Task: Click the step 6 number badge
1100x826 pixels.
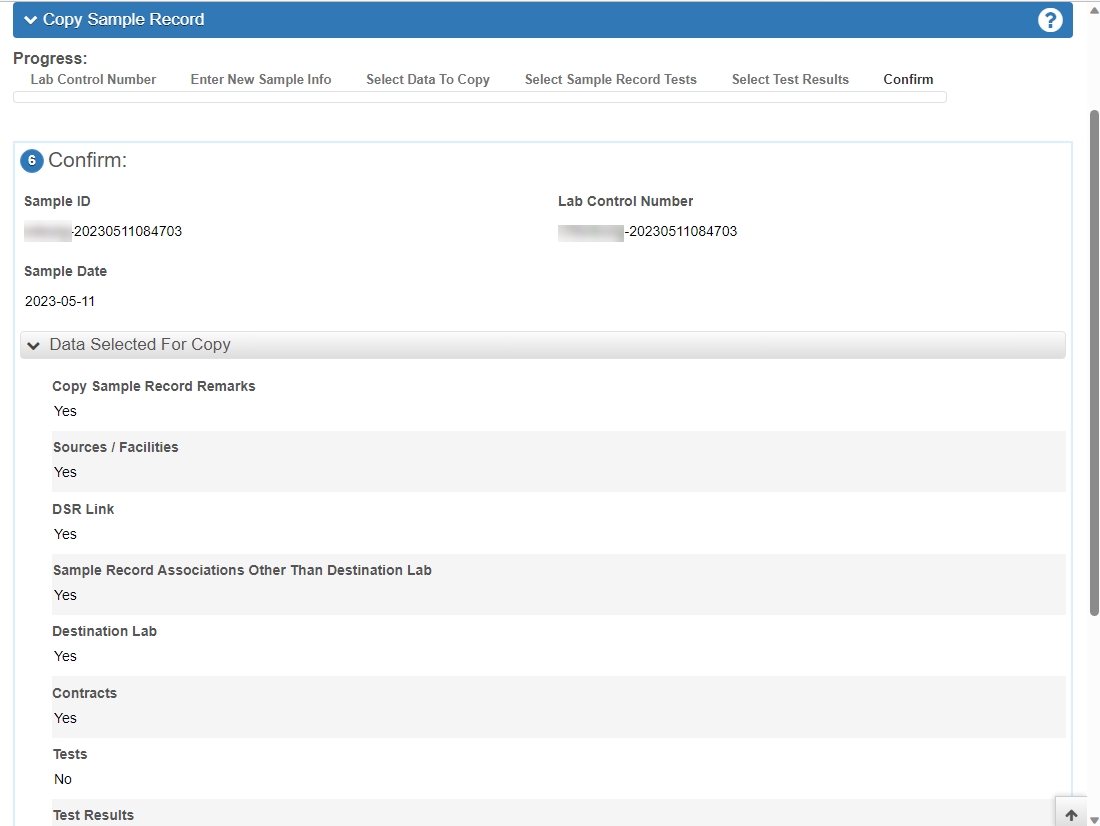Action: 32,161
